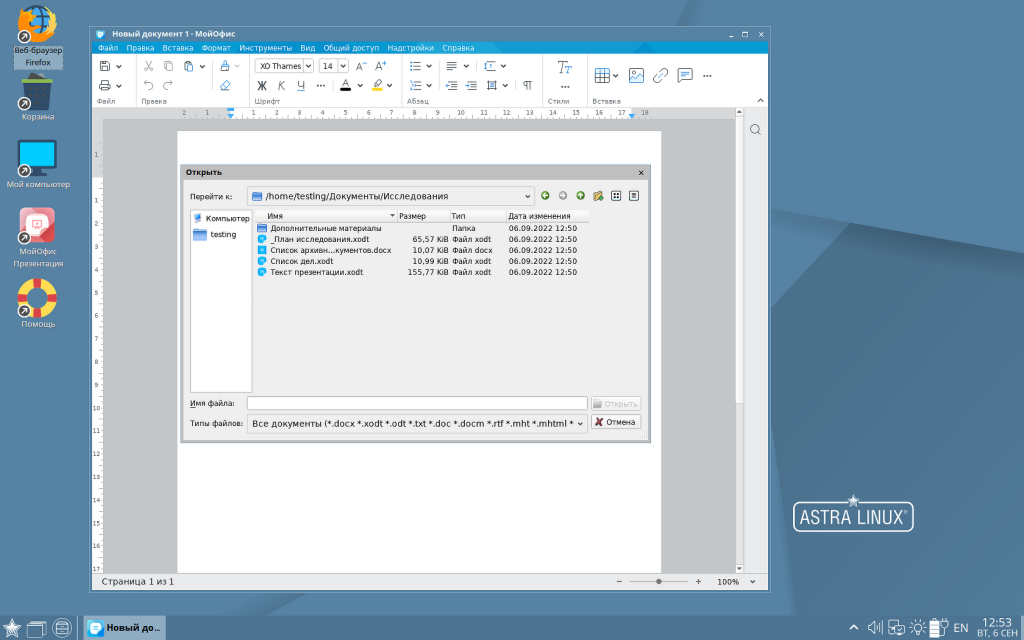1024x640 pixels.
Task: Expand the path dropdown for Исследования
Action: pos(528,196)
